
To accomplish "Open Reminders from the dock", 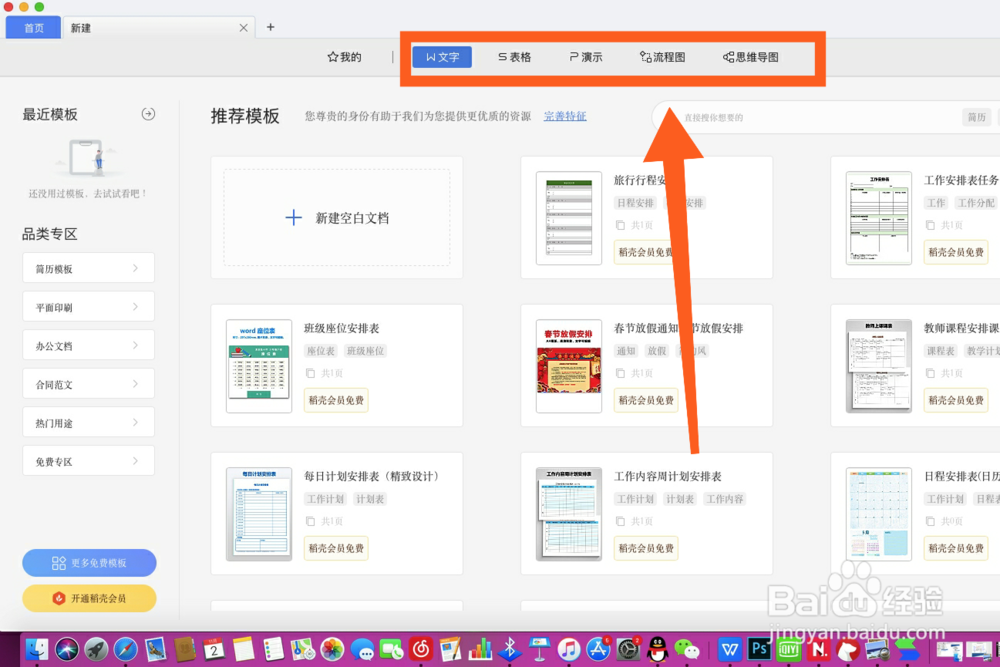I will 273,650.
